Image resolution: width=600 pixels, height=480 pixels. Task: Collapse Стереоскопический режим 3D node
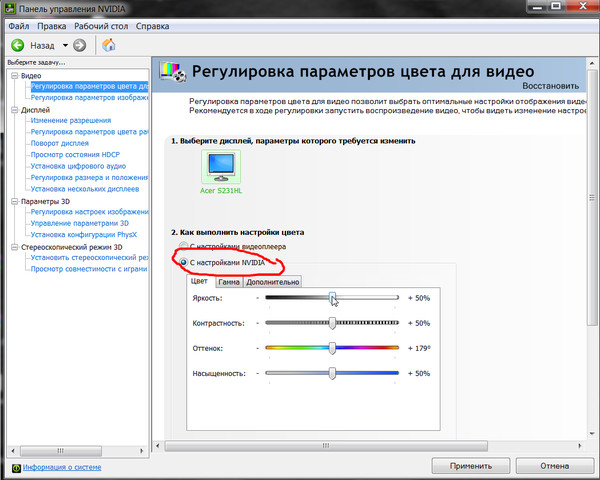(x=15, y=247)
